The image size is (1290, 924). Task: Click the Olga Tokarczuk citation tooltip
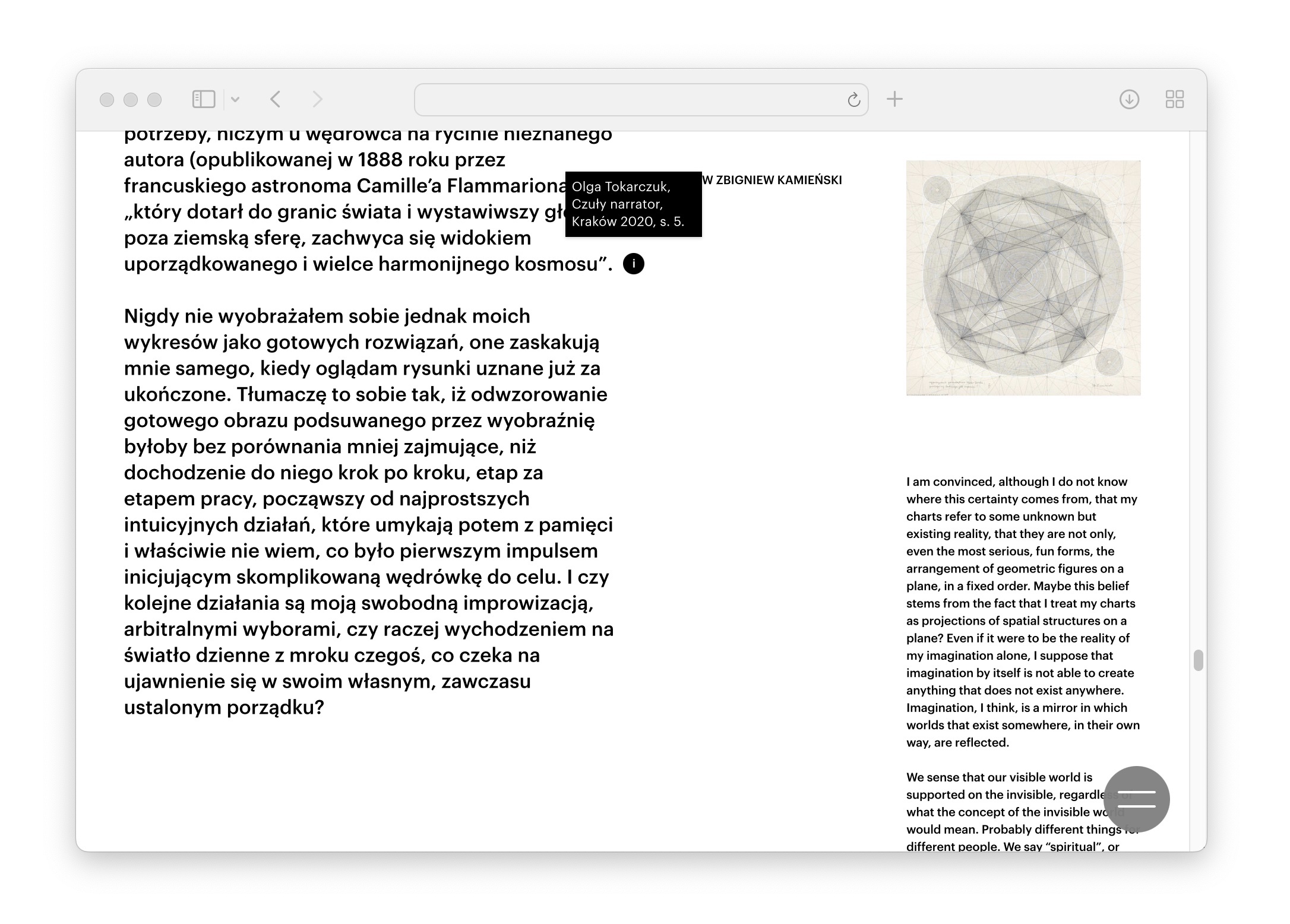(633, 204)
